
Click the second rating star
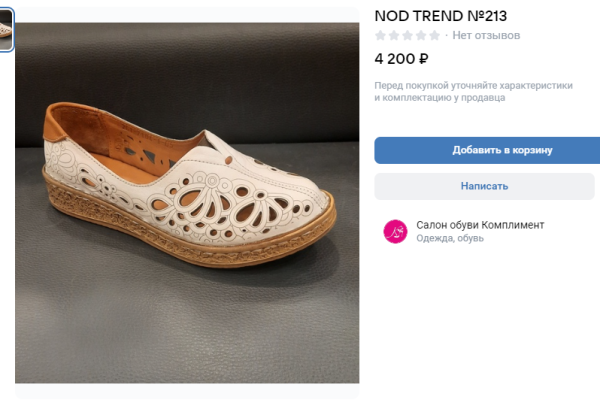[393, 36]
